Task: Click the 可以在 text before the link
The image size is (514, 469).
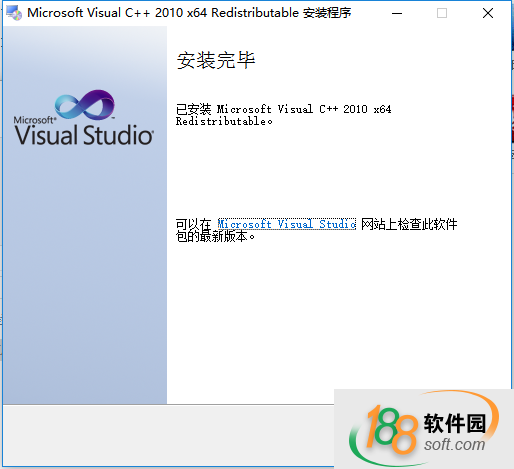Action: 194,224
